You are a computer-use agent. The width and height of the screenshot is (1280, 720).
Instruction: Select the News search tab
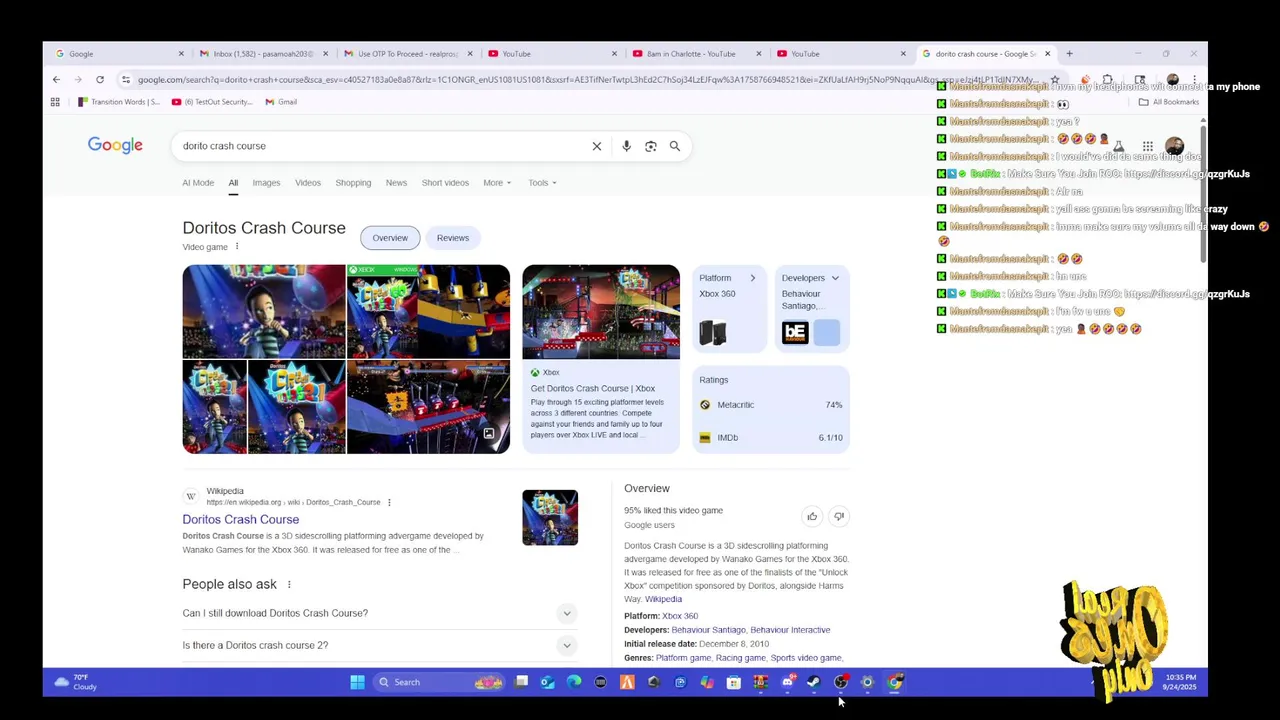pyautogui.click(x=396, y=183)
